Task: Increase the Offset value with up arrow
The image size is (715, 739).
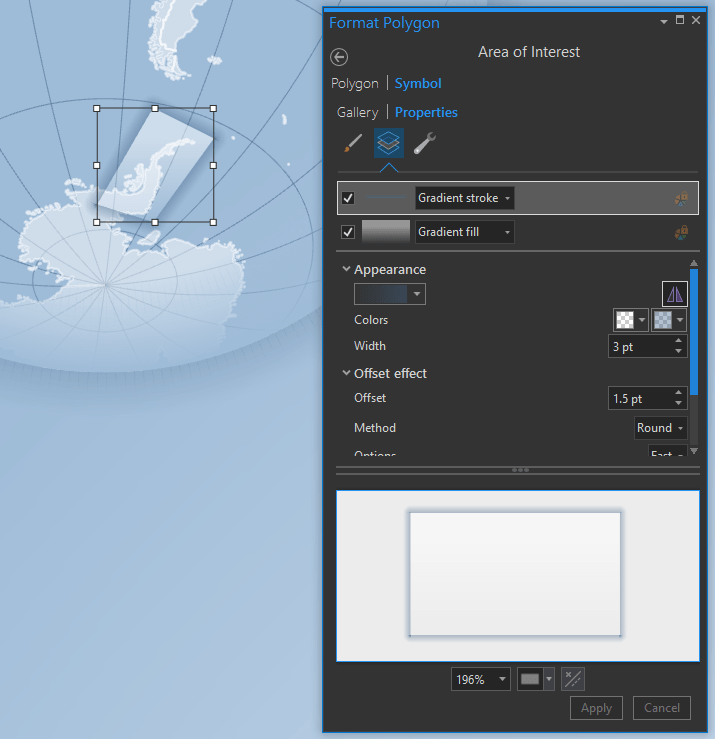Action: (x=678, y=393)
